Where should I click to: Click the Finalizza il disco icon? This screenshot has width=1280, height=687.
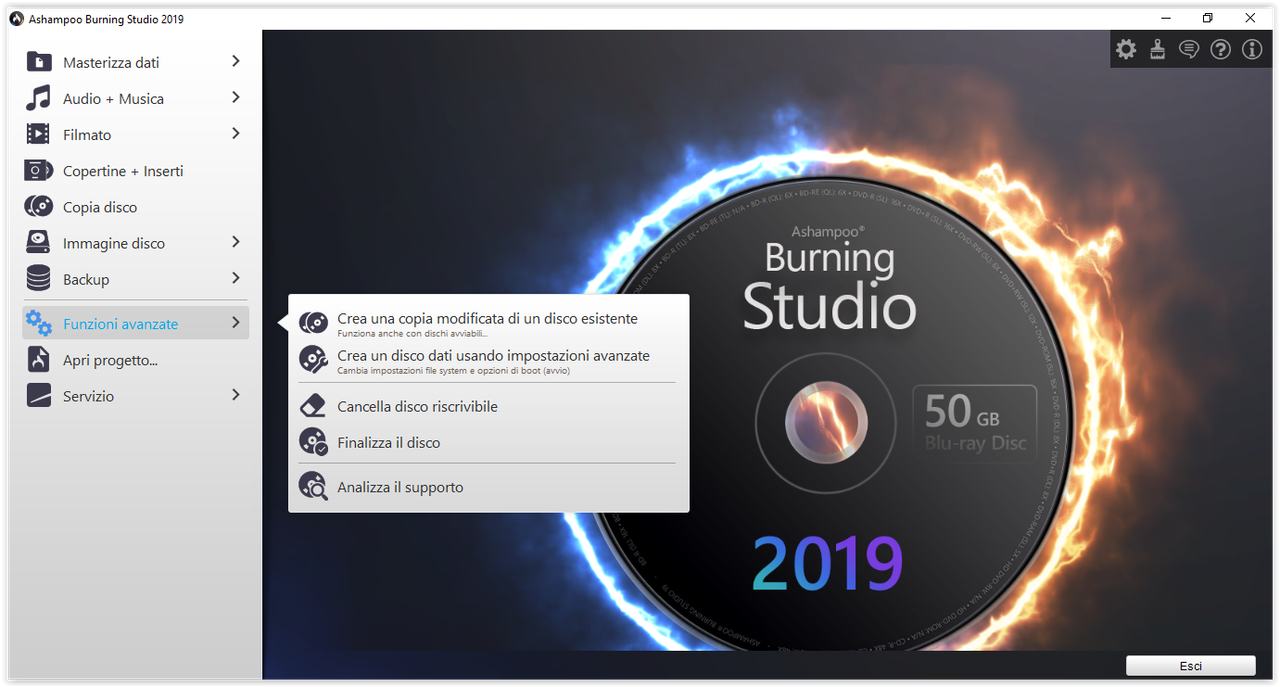tap(314, 442)
